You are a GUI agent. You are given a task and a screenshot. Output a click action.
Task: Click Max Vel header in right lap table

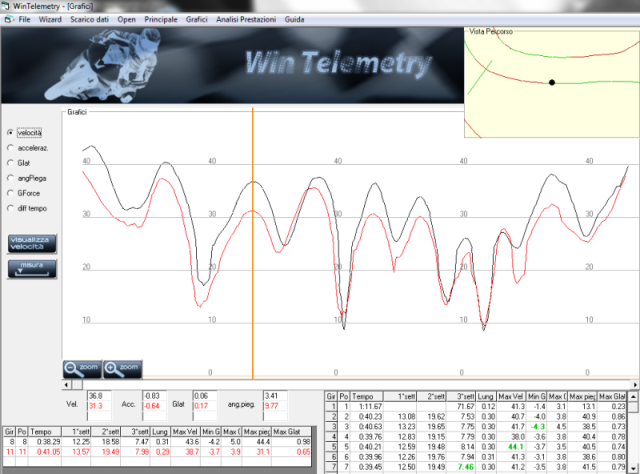pyautogui.click(x=511, y=396)
